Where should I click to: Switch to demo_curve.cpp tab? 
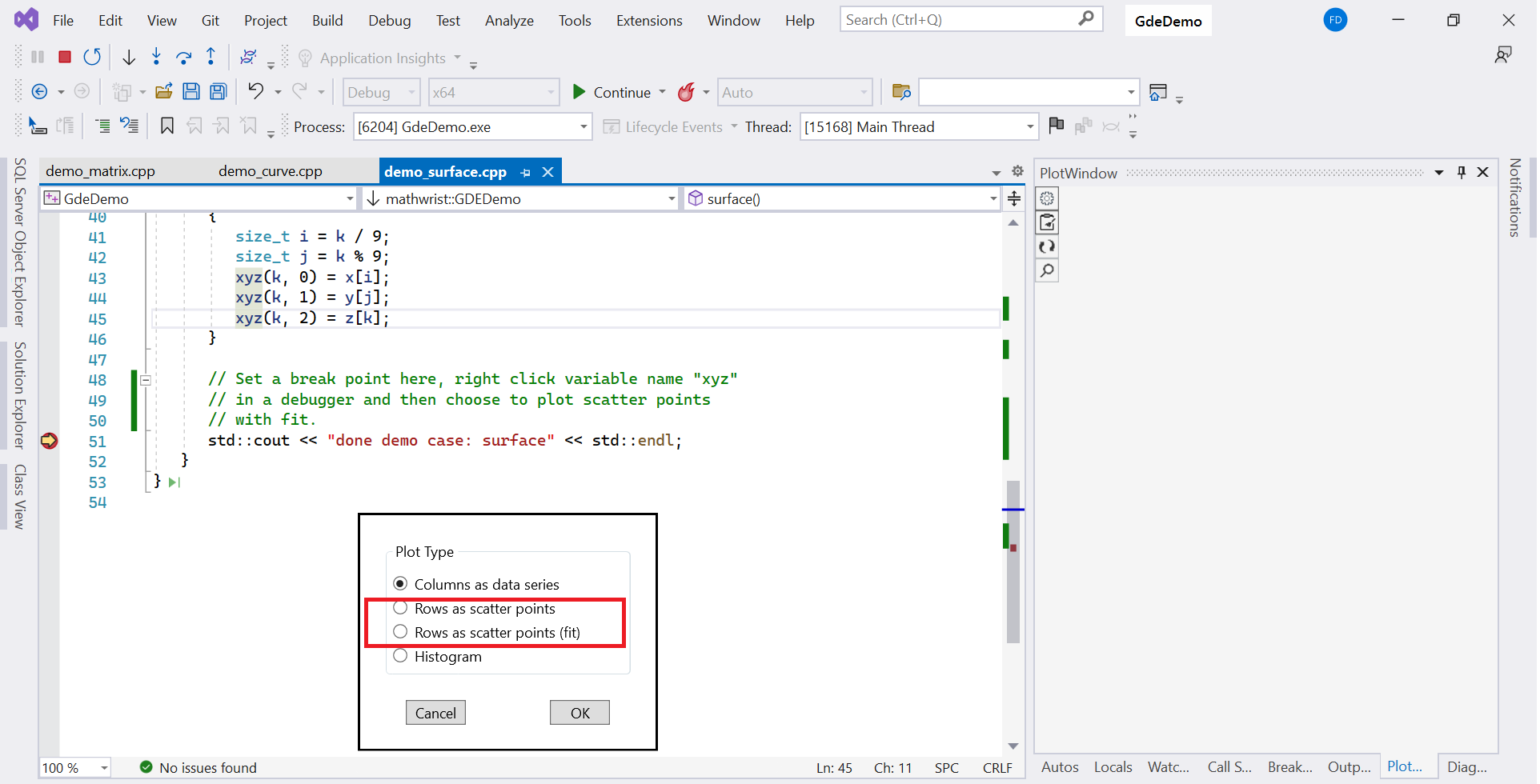(x=270, y=171)
